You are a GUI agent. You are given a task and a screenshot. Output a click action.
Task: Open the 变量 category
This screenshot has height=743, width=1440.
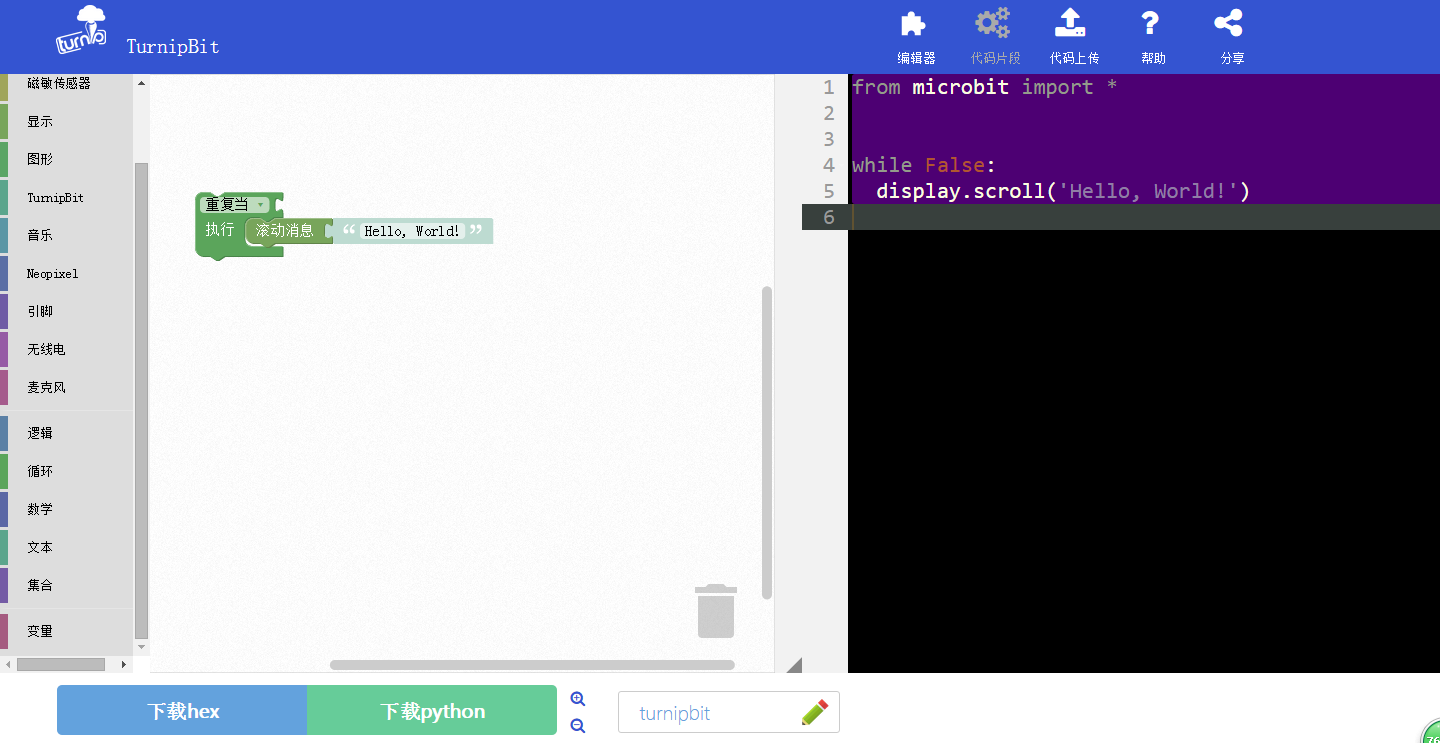tap(66, 632)
